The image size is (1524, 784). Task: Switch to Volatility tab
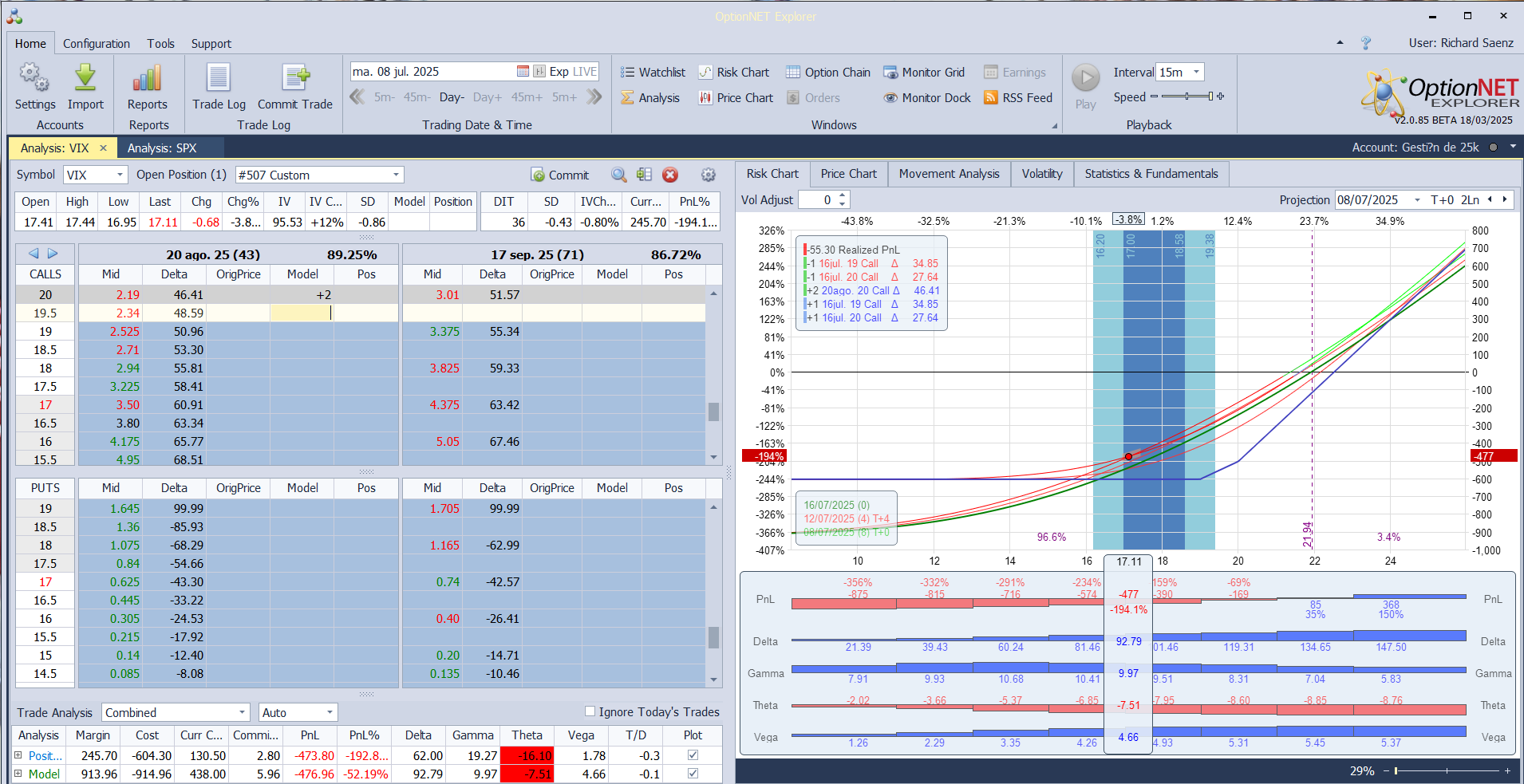[x=1041, y=174]
